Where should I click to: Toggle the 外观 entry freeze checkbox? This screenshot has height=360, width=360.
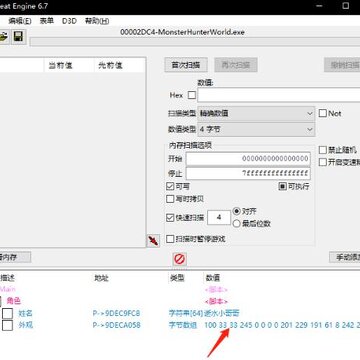pos(8,325)
